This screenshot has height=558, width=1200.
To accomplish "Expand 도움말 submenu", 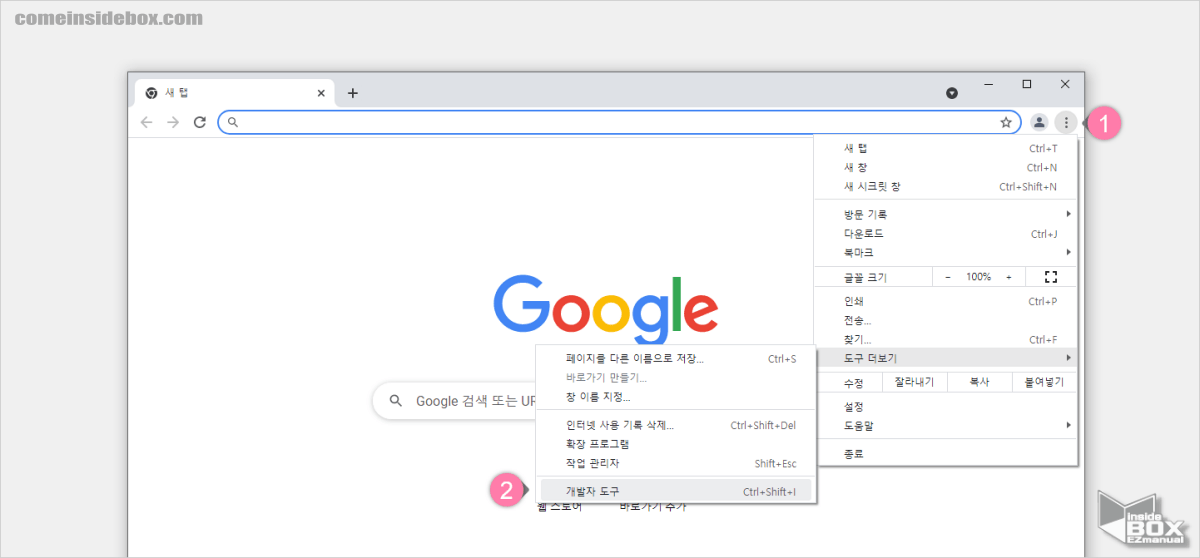I will (x=946, y=425).
